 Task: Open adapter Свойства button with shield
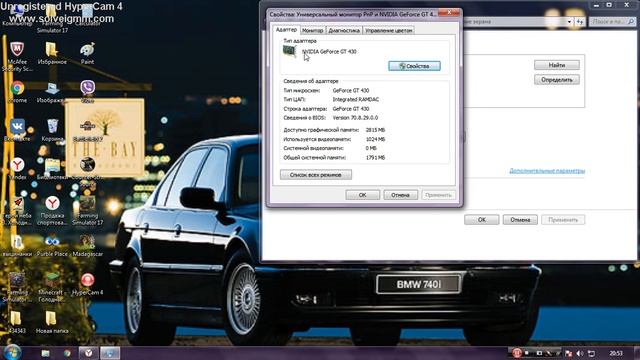pyautogui.click(x=414, y=66)
